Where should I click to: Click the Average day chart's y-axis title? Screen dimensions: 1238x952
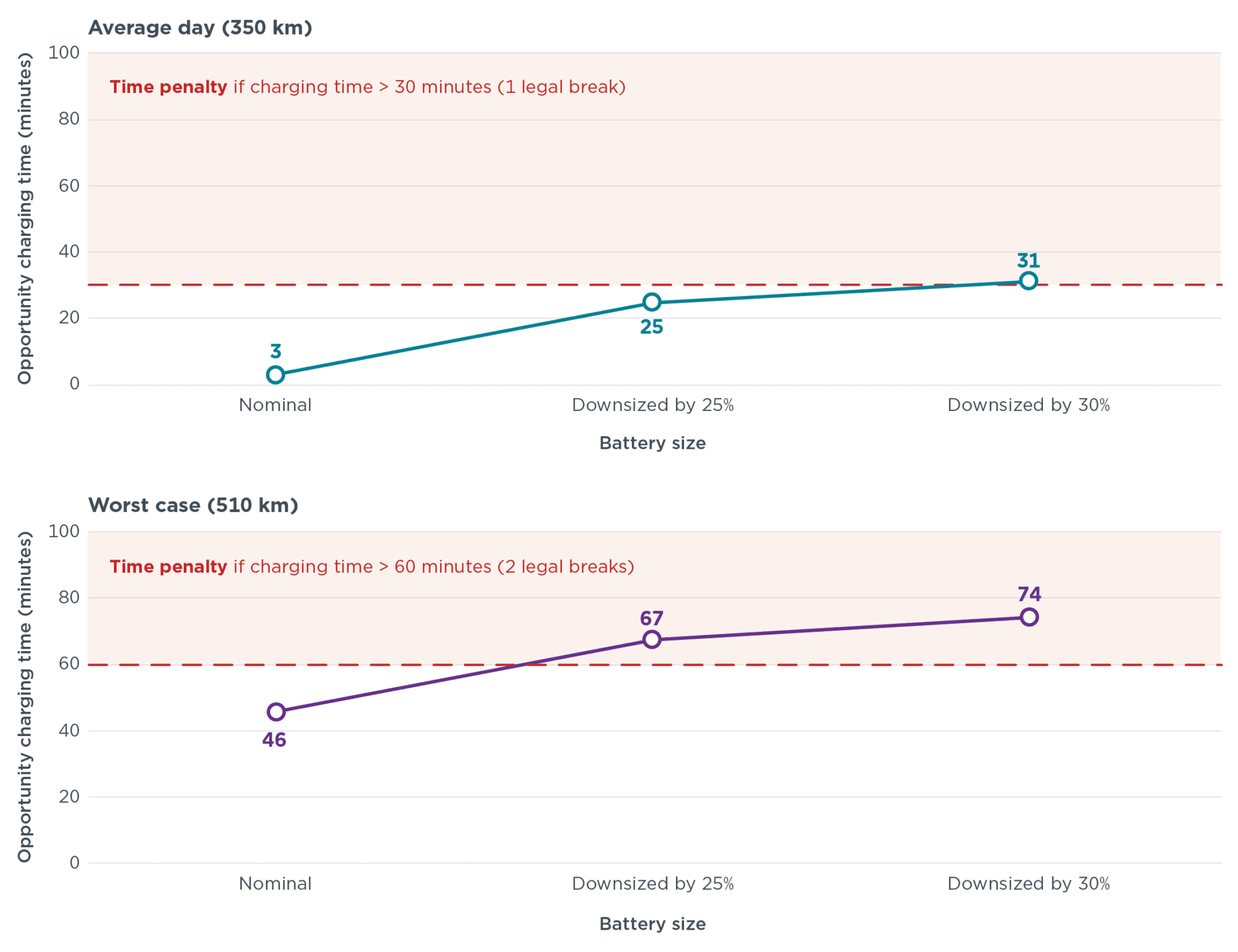(x=24, y=218)
